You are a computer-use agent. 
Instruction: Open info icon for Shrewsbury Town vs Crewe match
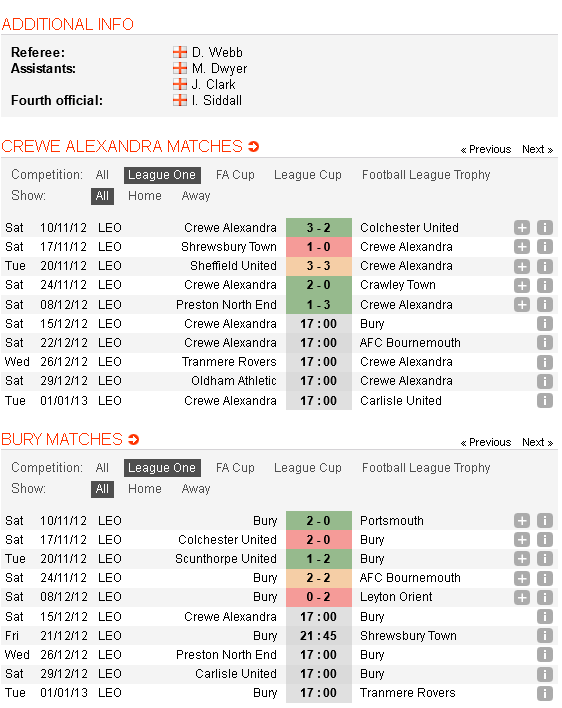coord(545,247)
